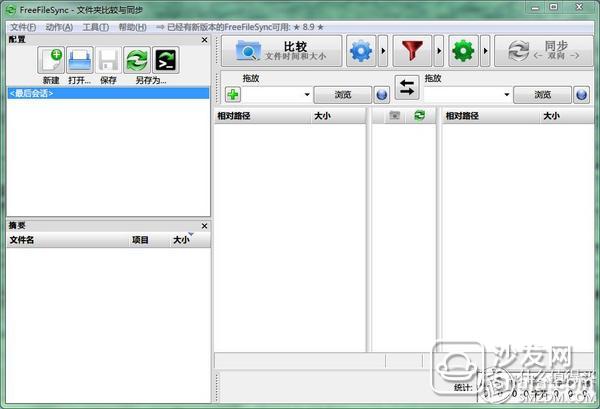
Task: Click the Save floppy disk icon
Action: [108, 60]
